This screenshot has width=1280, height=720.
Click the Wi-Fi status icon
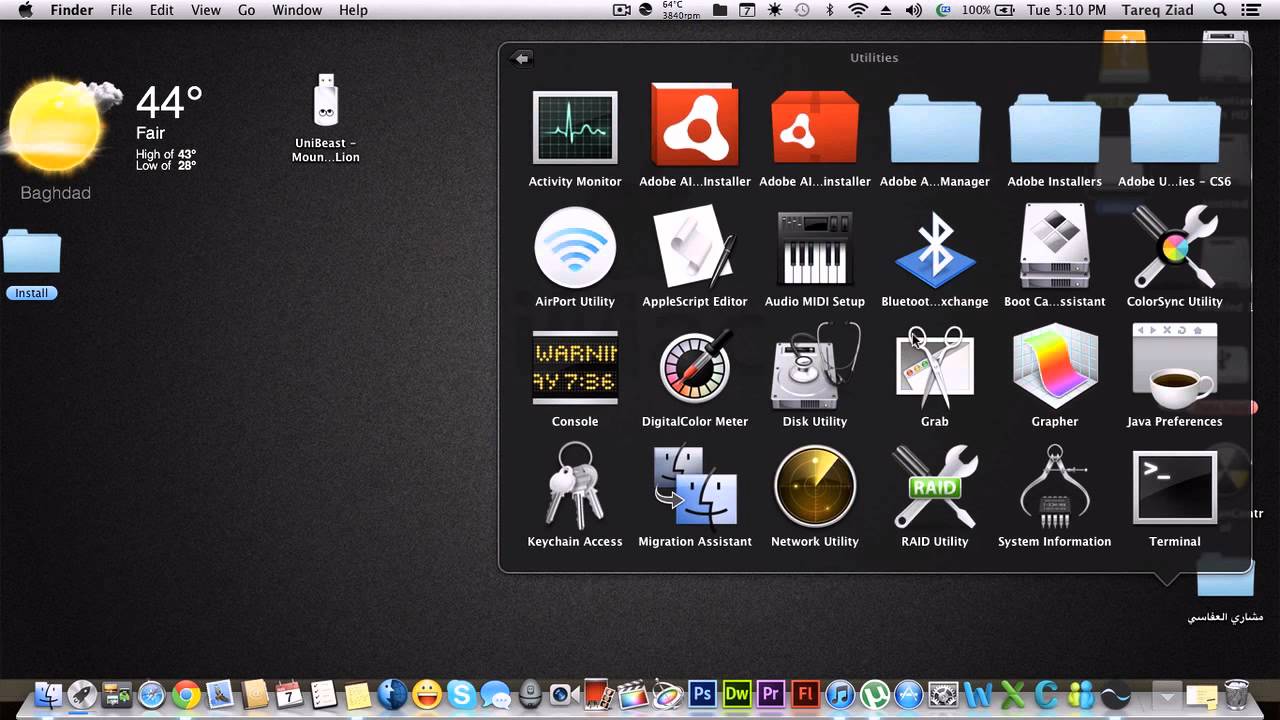click(x=858, y=10)
